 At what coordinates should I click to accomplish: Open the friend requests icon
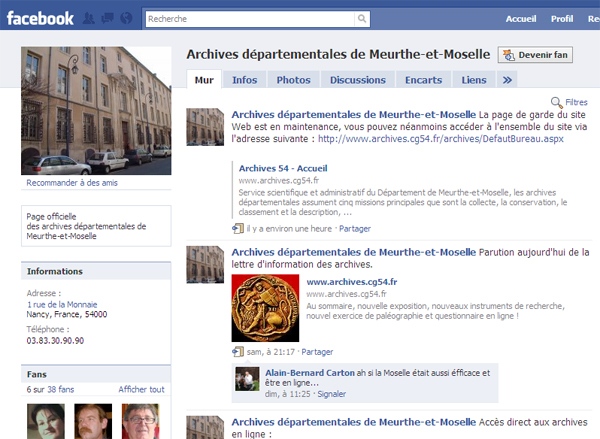[x=89, y=18]
